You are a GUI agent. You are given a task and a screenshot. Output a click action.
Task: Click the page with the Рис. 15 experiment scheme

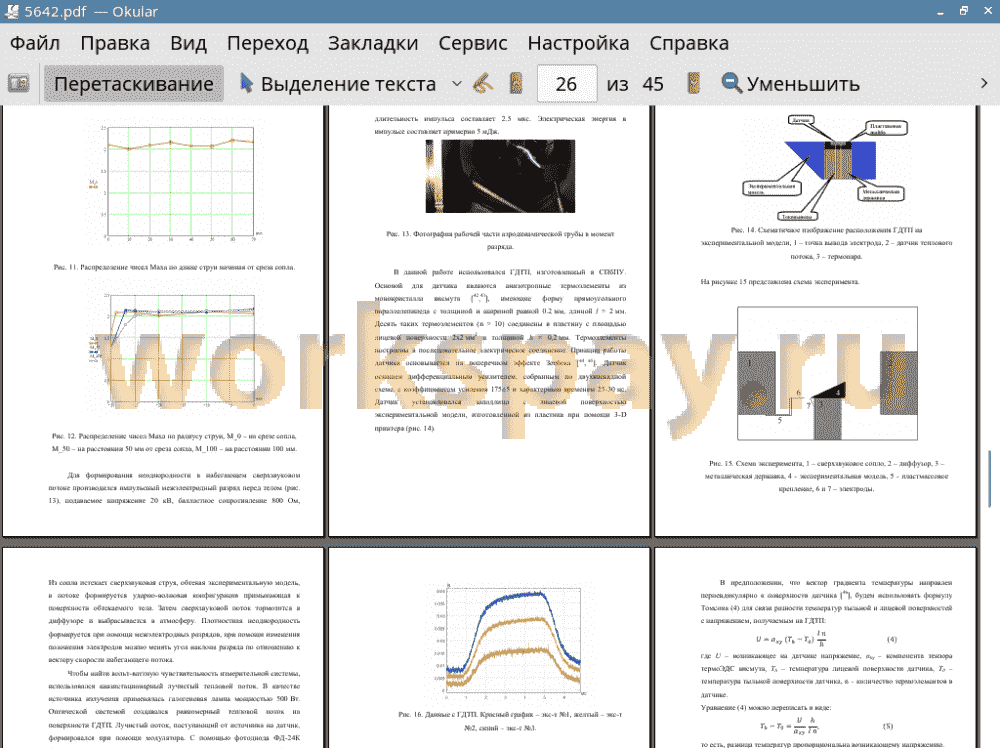[816, 321]
